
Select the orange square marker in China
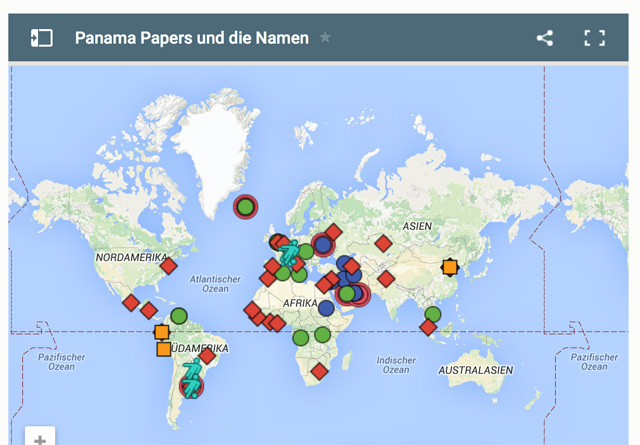450,267
